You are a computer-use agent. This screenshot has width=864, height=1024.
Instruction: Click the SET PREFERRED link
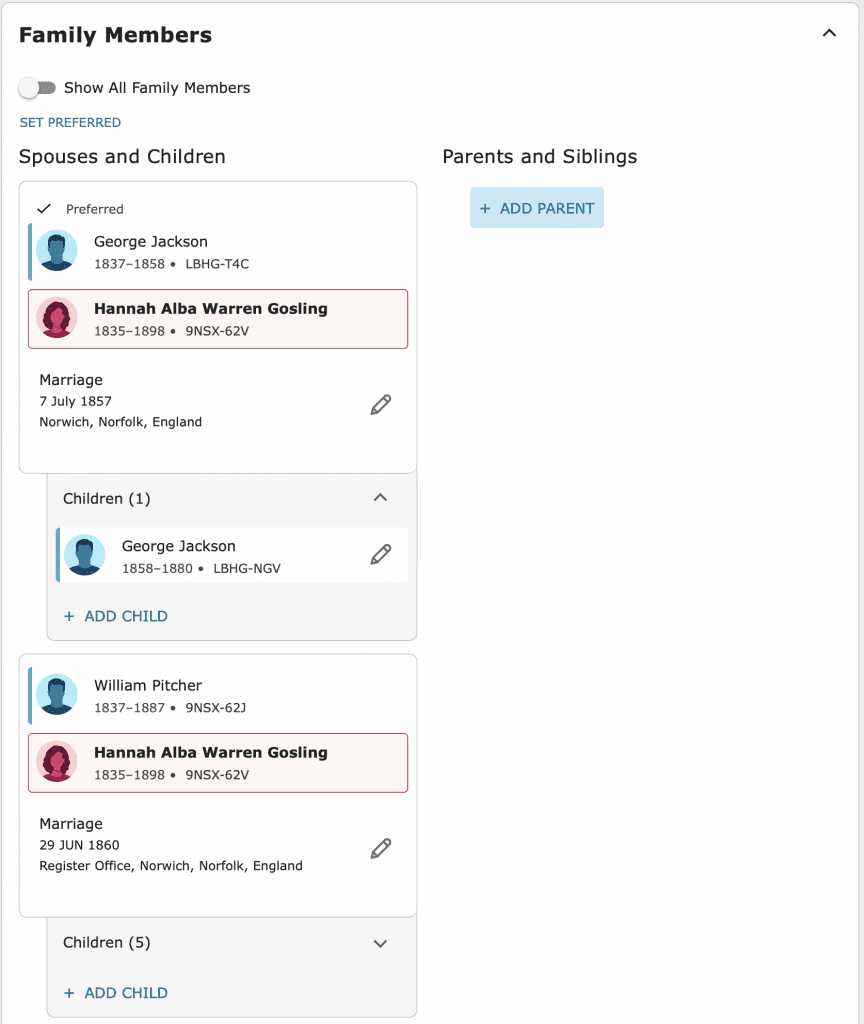[71, 123]
